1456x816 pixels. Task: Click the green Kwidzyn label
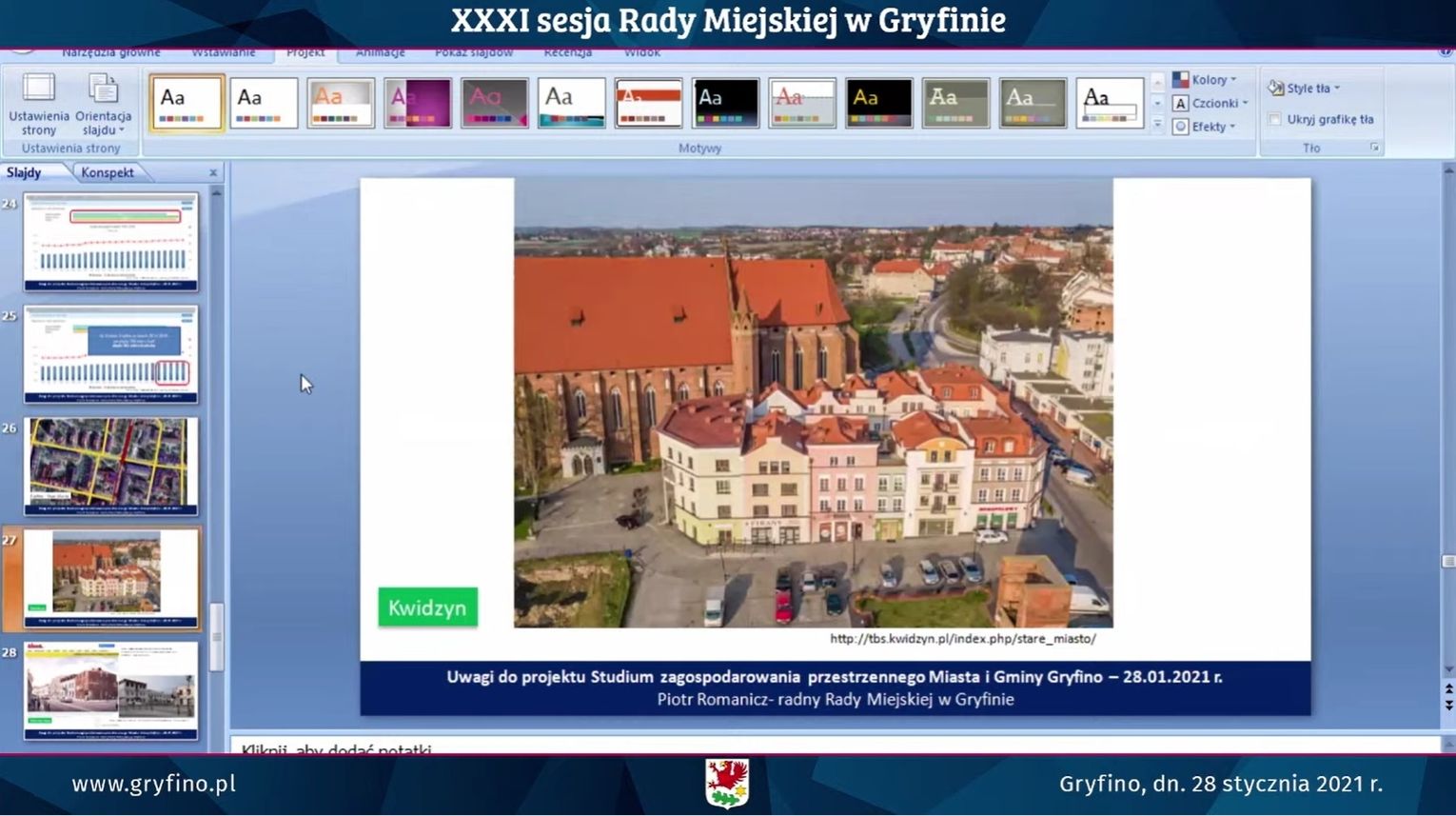click(427, 607)
